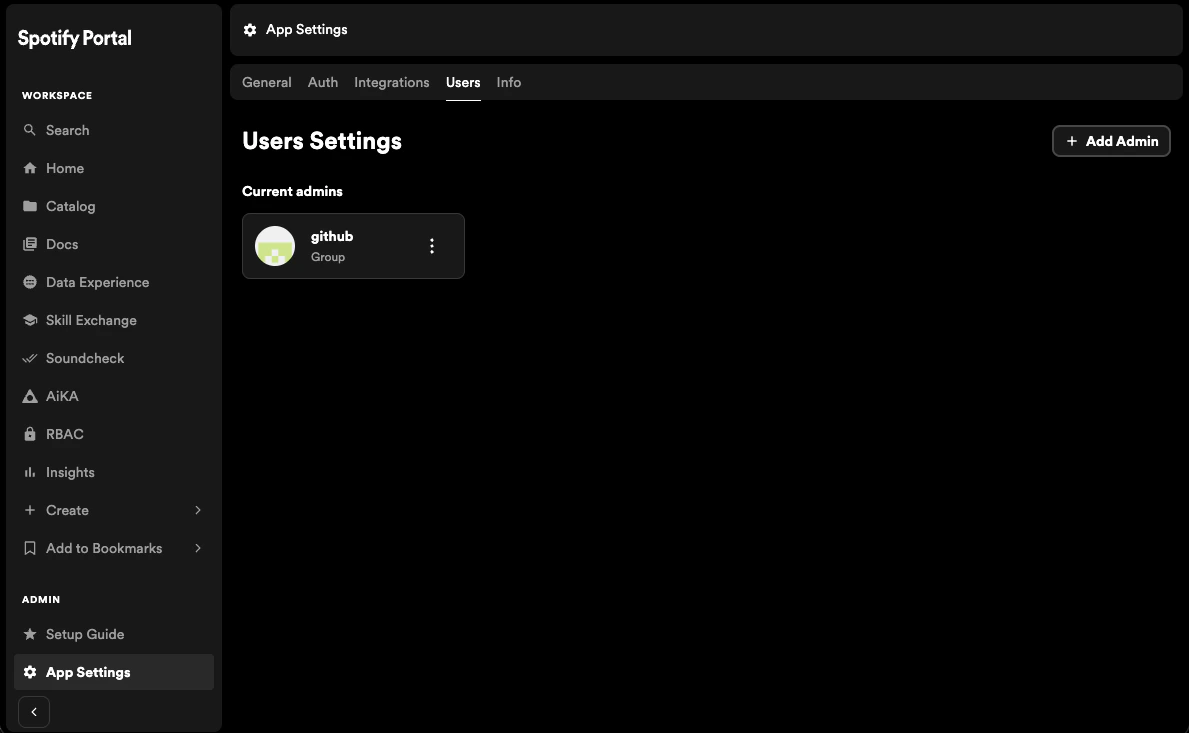Click the github admin name text

pyautogui.click(x=332, y=237)
